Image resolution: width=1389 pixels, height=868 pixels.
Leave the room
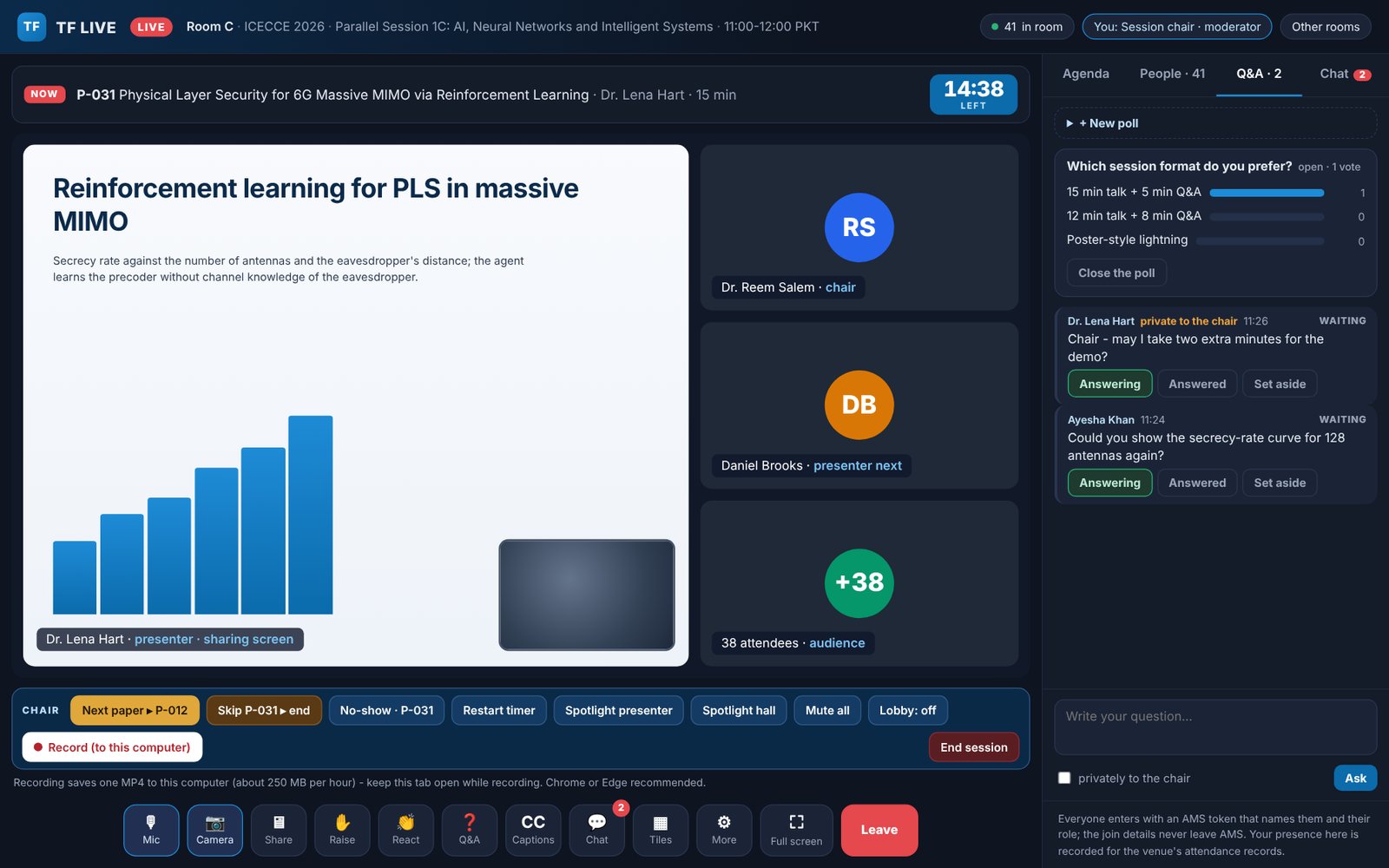pyautogui.click(x=879, y=830)
